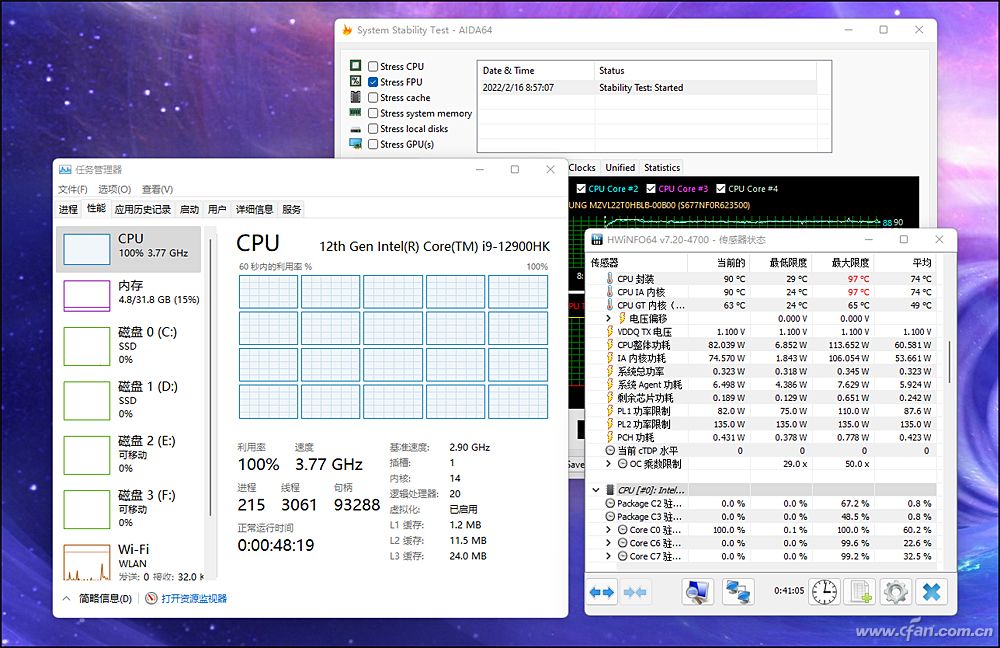Click the Stress GPU(s) monitor icon
The image size is (1000, 648).
pyautogui.click(x=355, y=144)
